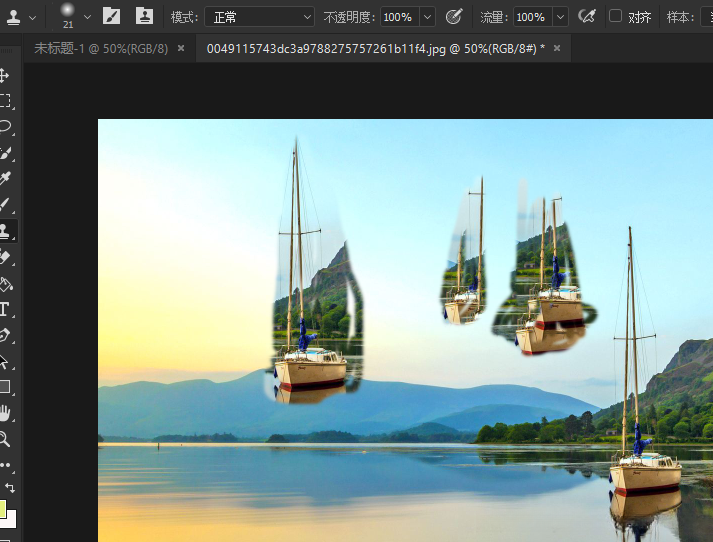Screen dimensions: 713x542
Task: Select the Zoom tool
Action: point(5,439)
